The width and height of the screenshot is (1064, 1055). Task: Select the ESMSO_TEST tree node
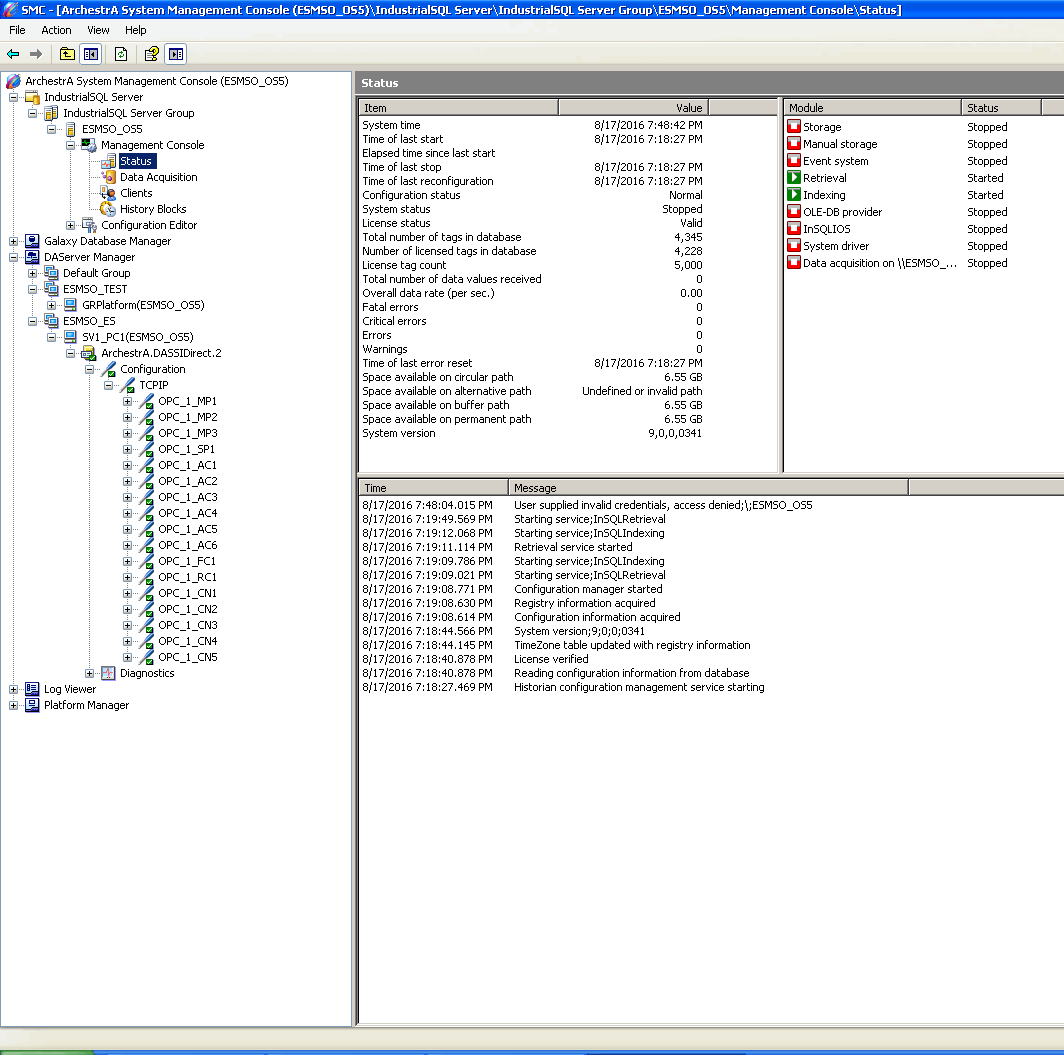[95, 289]
